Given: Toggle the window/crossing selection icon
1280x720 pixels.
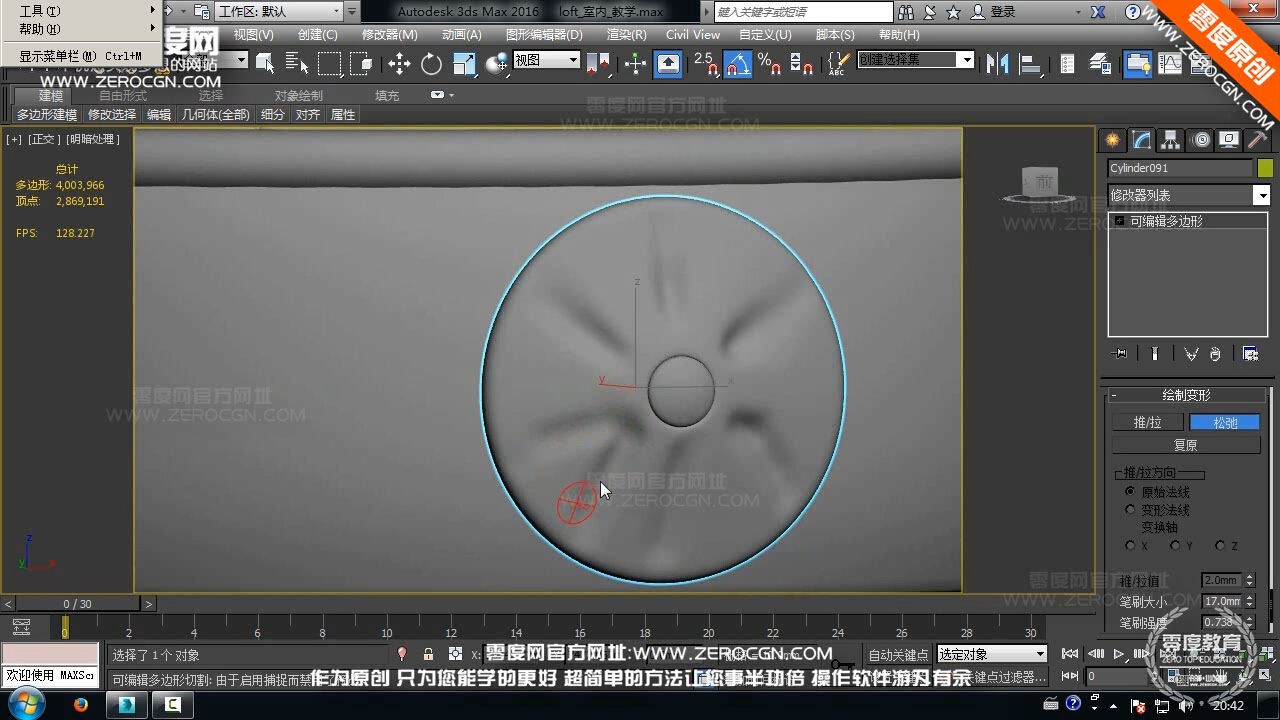Looking at the screenshot, I should [x=361, y=64].
